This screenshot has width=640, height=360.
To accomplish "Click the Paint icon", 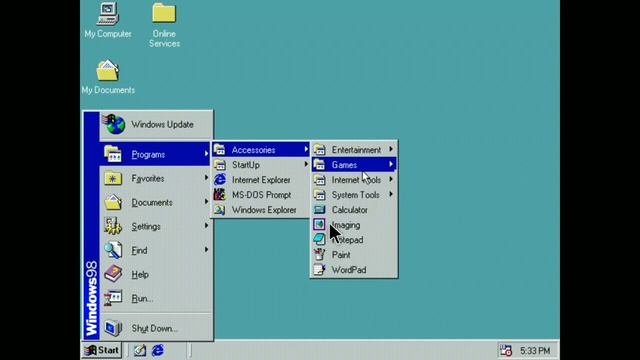I will [x=319, y=255].
